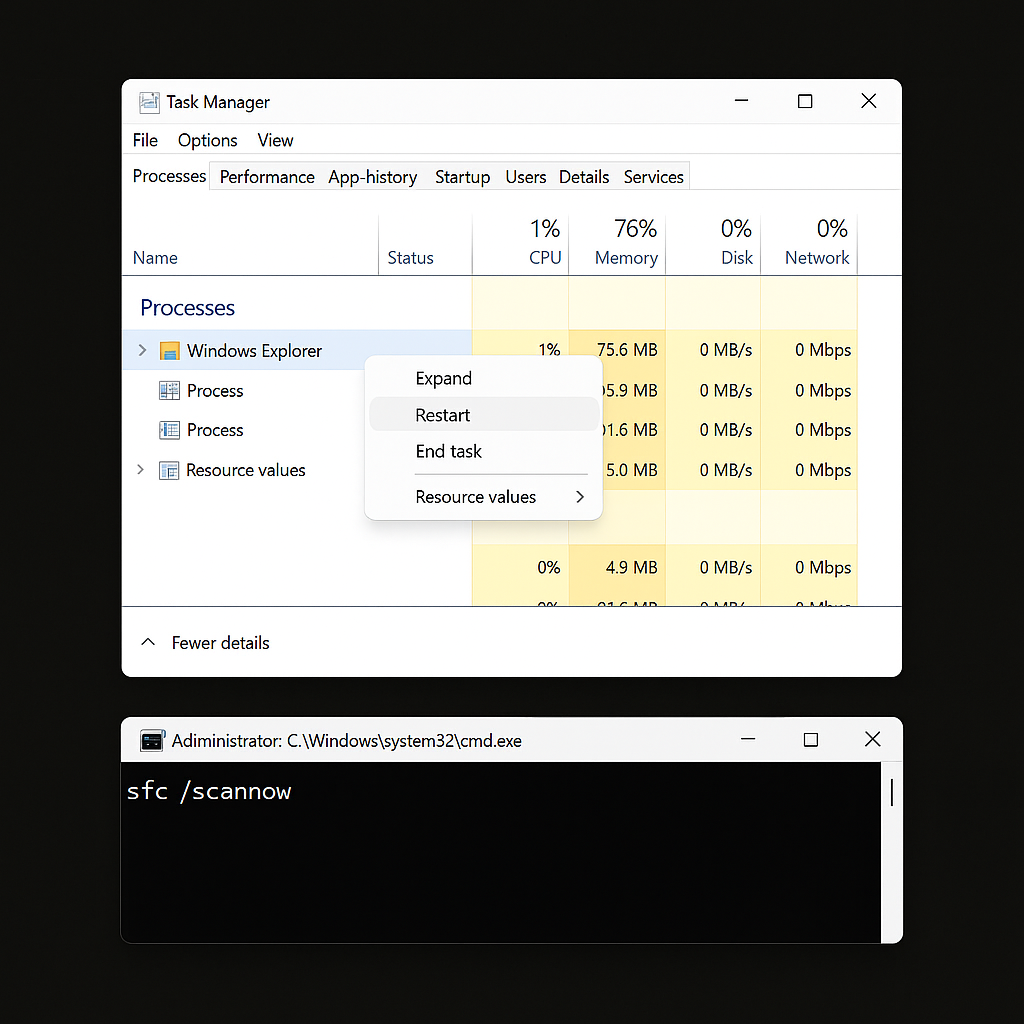Switch to the Performance tab
This screenshot has width=1024, height=1024.
pos(267,177)
